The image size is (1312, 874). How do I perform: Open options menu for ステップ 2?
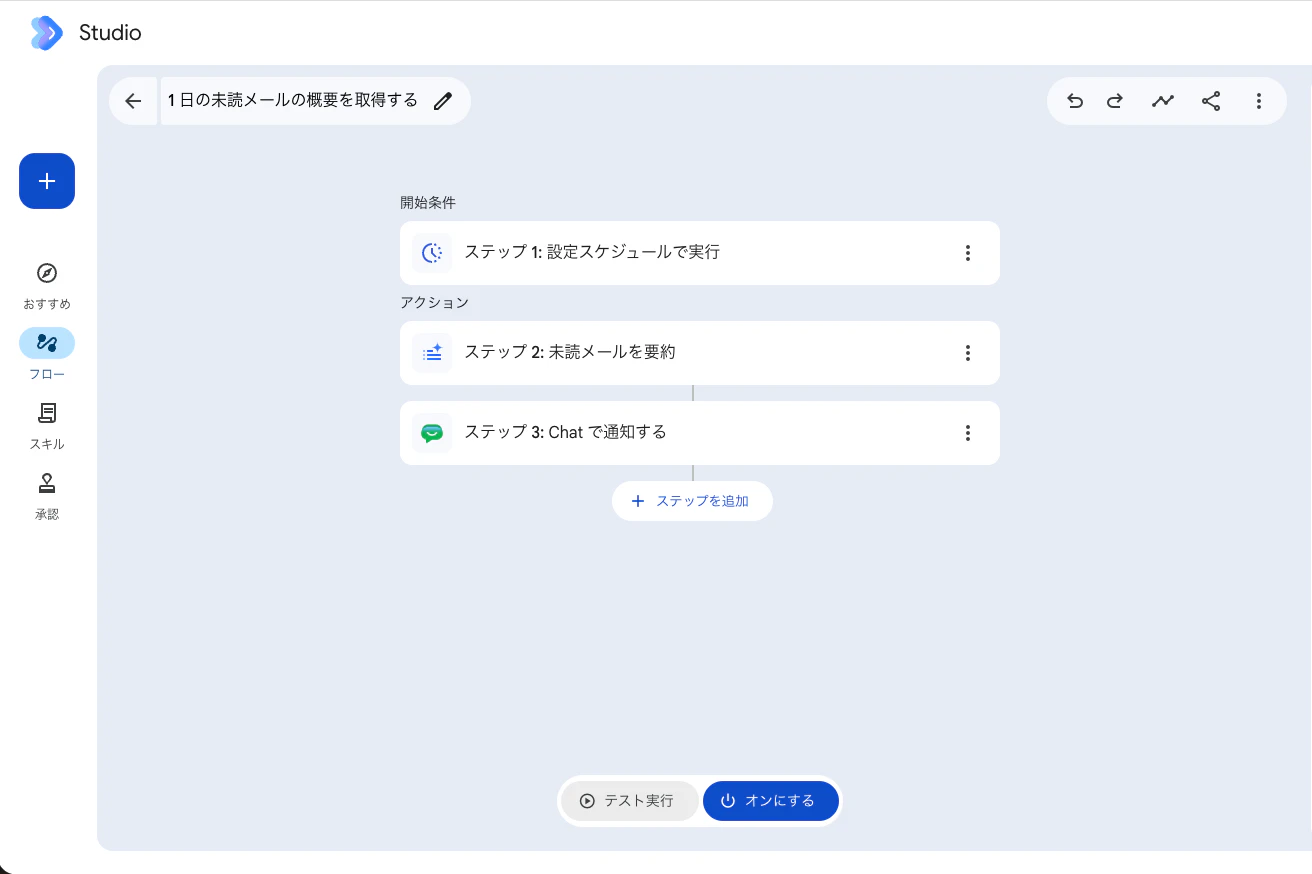(967, 353)
